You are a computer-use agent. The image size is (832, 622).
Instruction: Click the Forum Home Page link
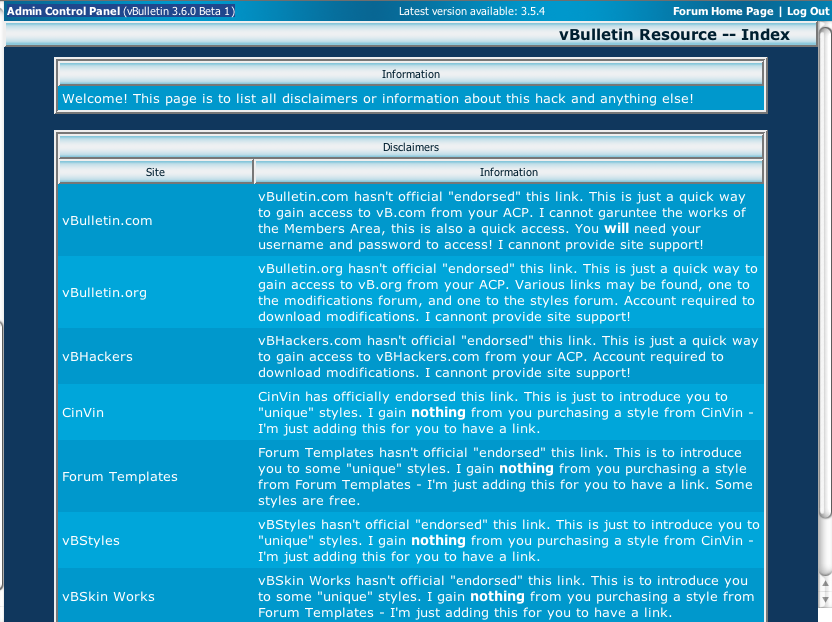tap(722, 11)
